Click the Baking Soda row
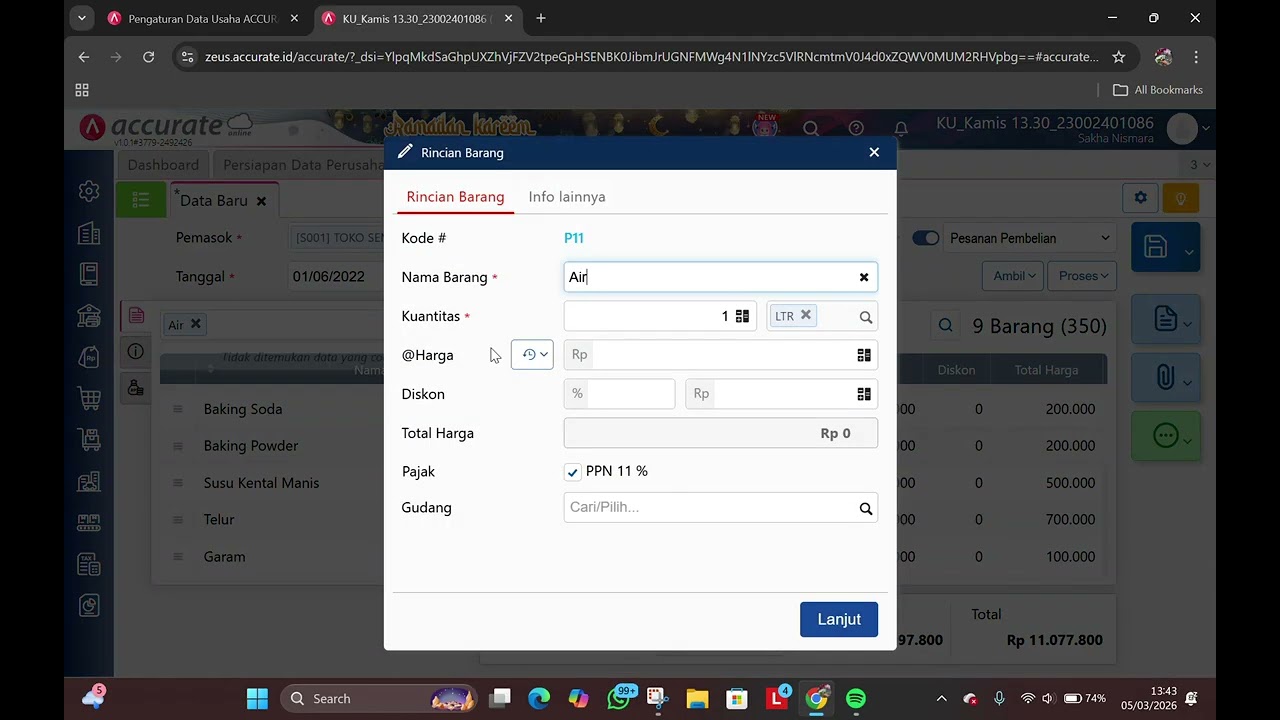The height and width of the screenshot is (720, 1280). 243,409
